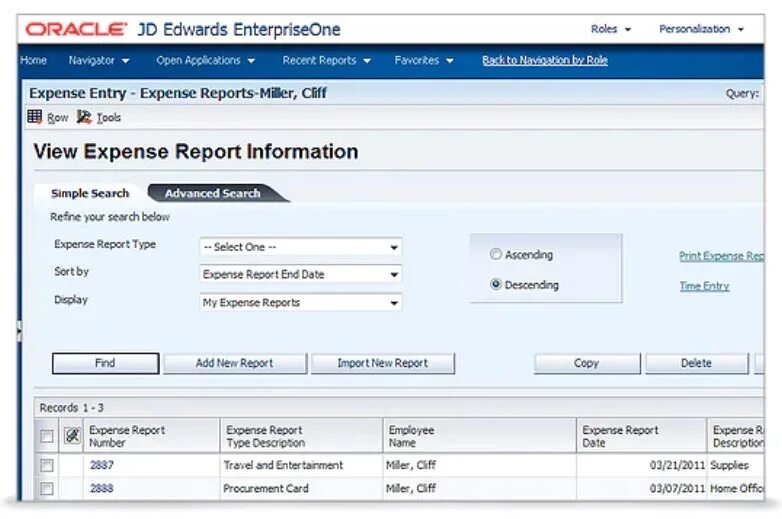Check the select-all checkbox in table header

click(x=47, y=436)
